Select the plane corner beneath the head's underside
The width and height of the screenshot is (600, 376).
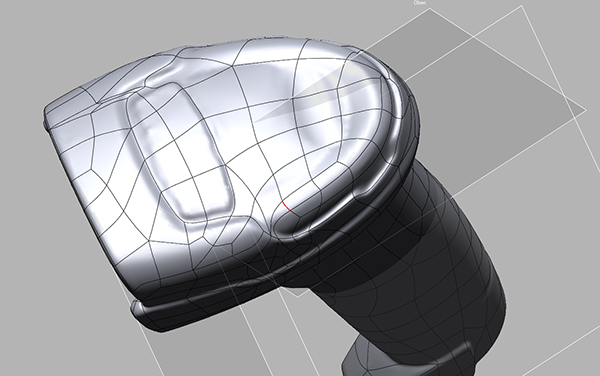point(298,296)
